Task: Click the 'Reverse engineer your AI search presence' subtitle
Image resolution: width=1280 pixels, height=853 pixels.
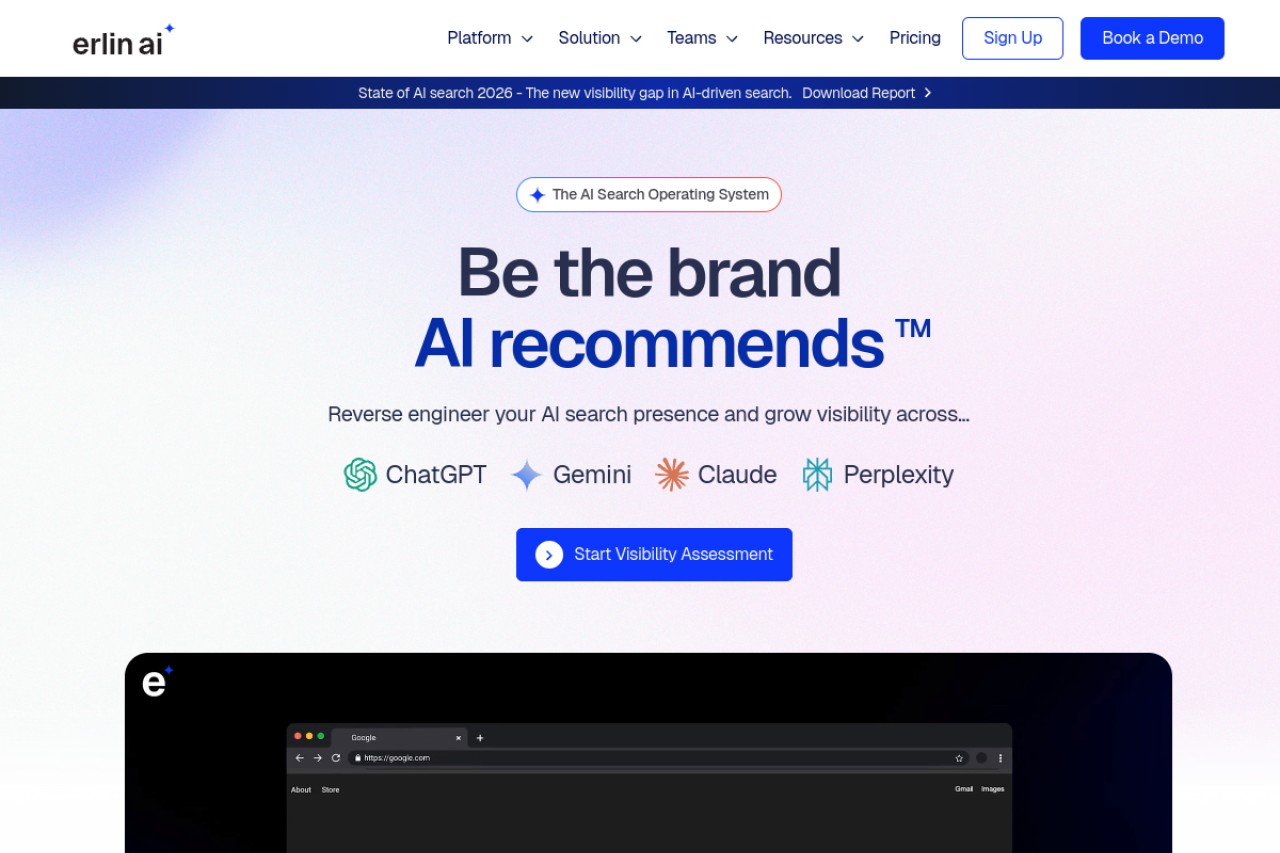Action: (x=649, y=415)
